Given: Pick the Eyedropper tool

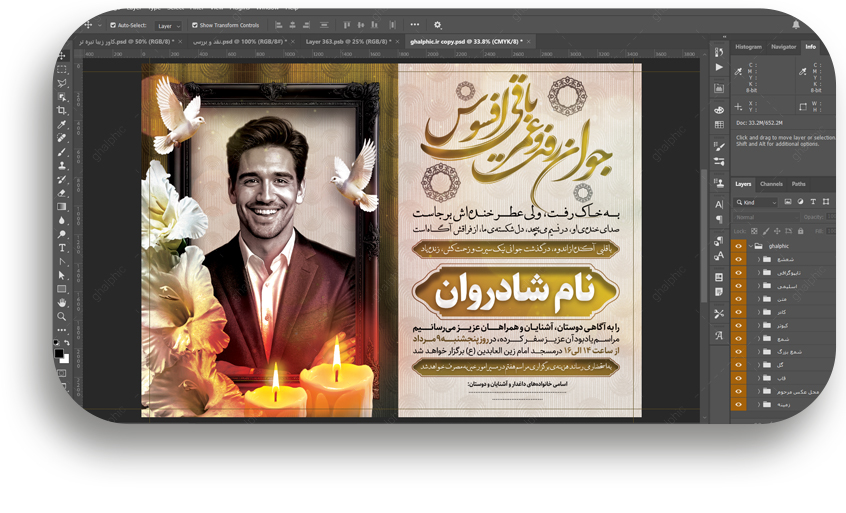Looking at the screenshot, I should [x=62, y=124].
